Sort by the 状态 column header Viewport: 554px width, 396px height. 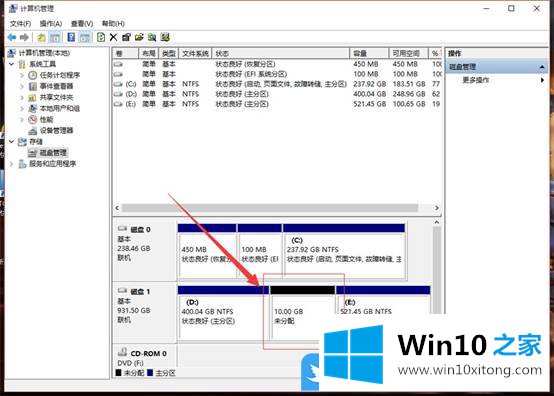click(281, 53)
